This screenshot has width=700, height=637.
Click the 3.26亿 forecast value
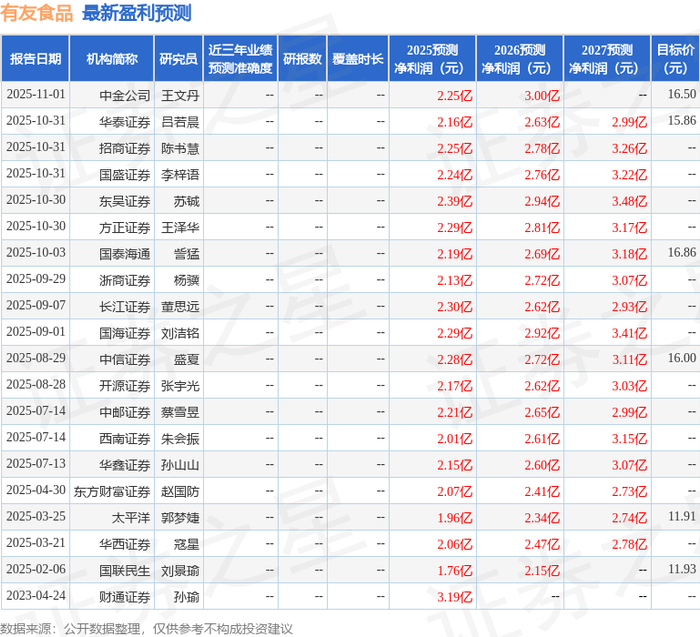(x=629, y=148)
